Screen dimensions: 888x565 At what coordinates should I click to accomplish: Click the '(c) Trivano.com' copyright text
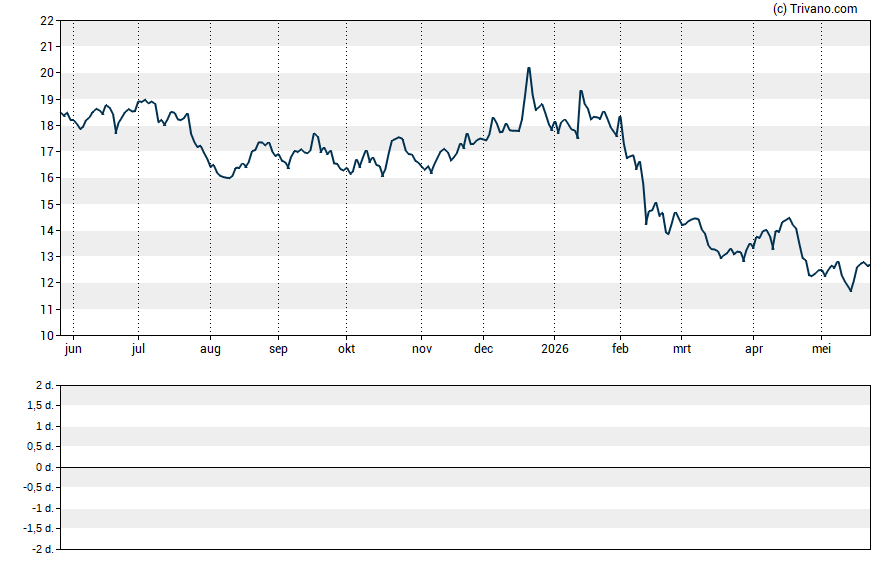coord(815,8)
